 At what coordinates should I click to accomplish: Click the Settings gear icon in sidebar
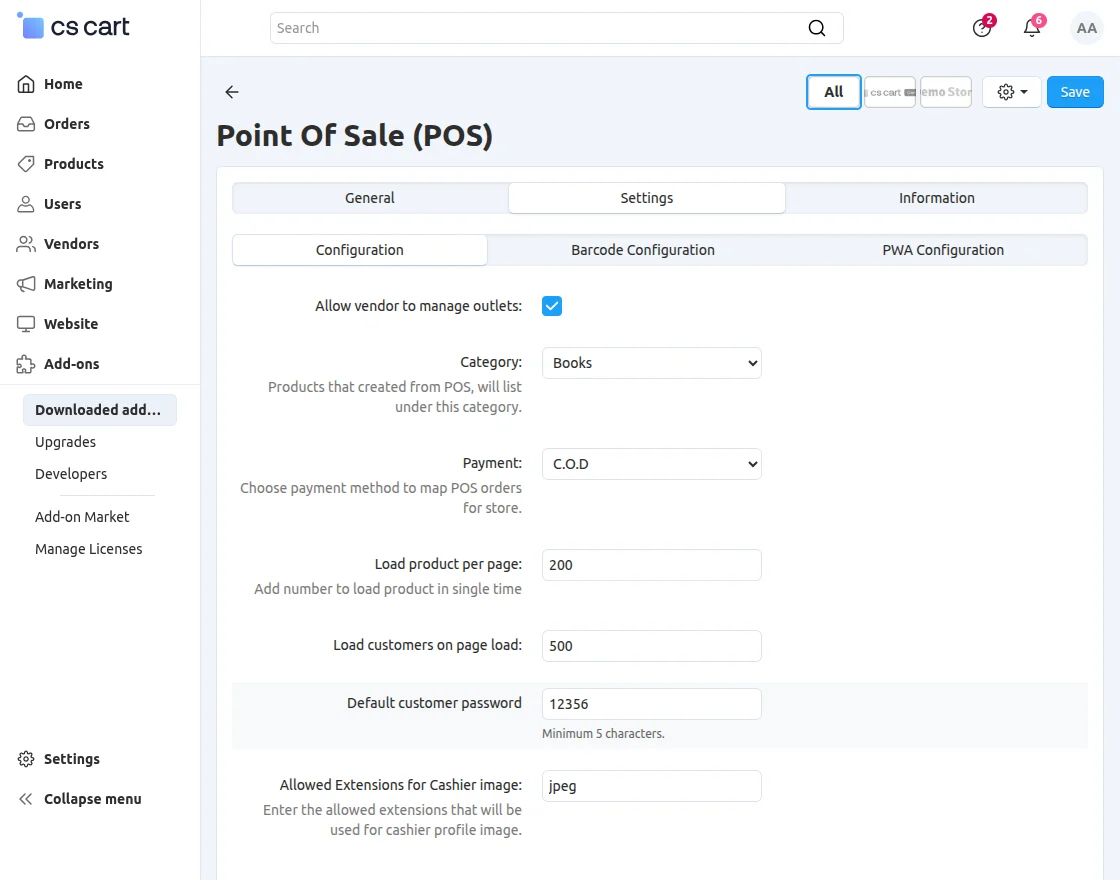coord(26,759)
